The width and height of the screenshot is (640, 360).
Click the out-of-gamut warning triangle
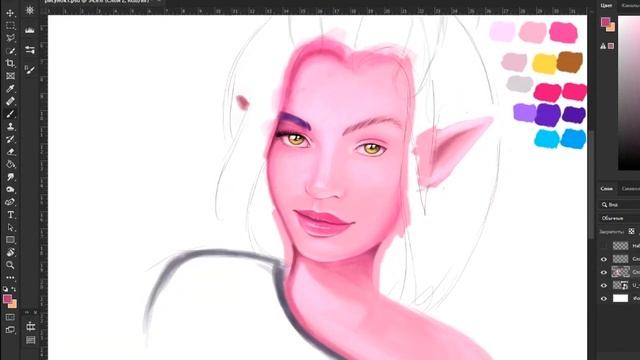[603, 46]
